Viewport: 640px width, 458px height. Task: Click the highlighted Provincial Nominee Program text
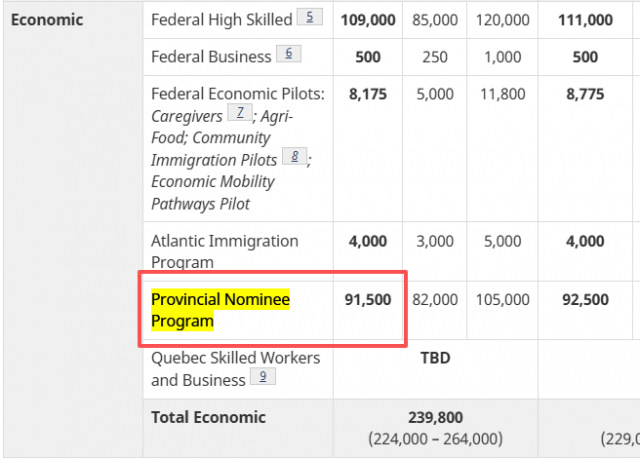click(219, 310)
